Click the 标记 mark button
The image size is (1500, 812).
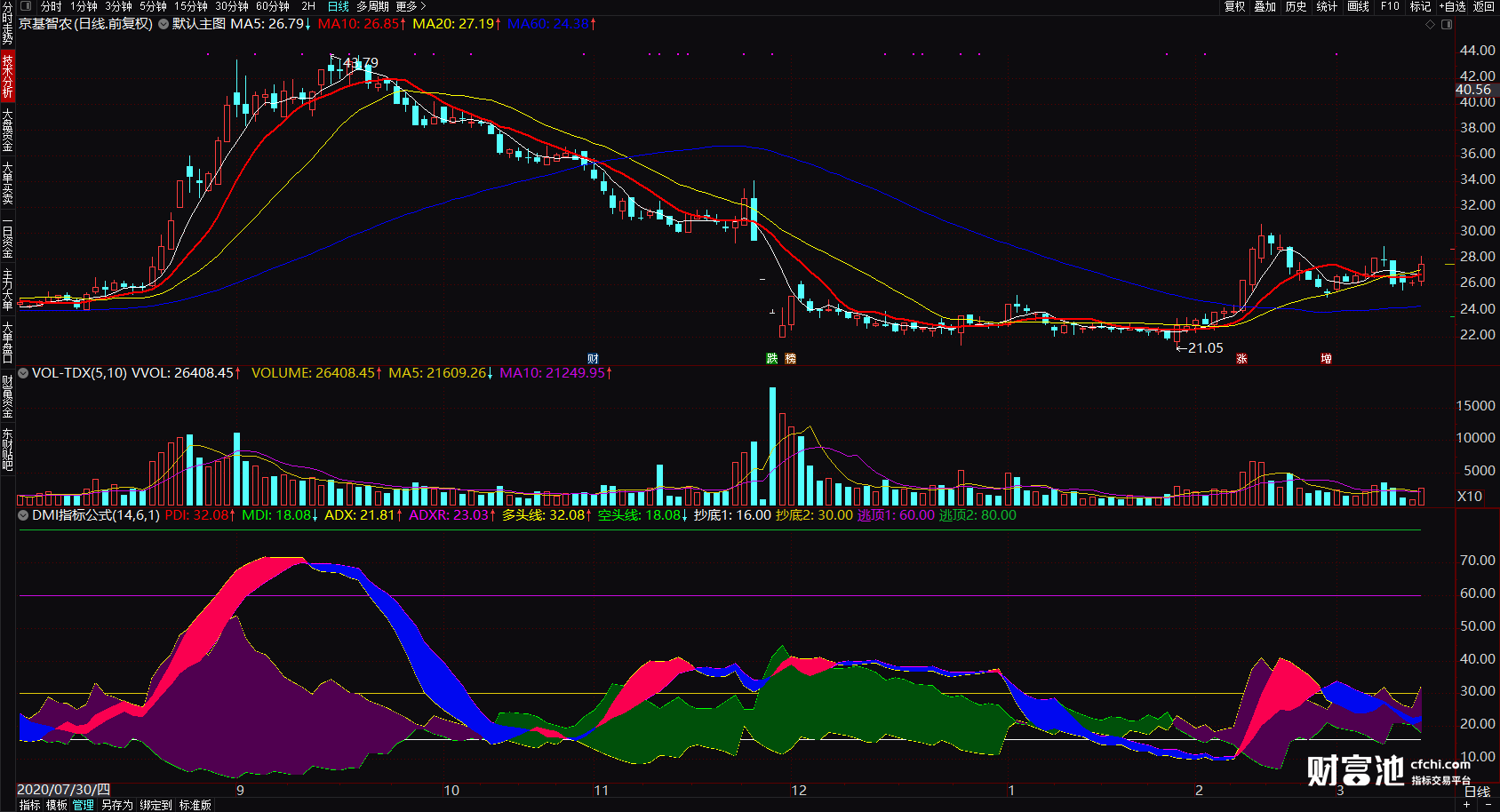1421,6
